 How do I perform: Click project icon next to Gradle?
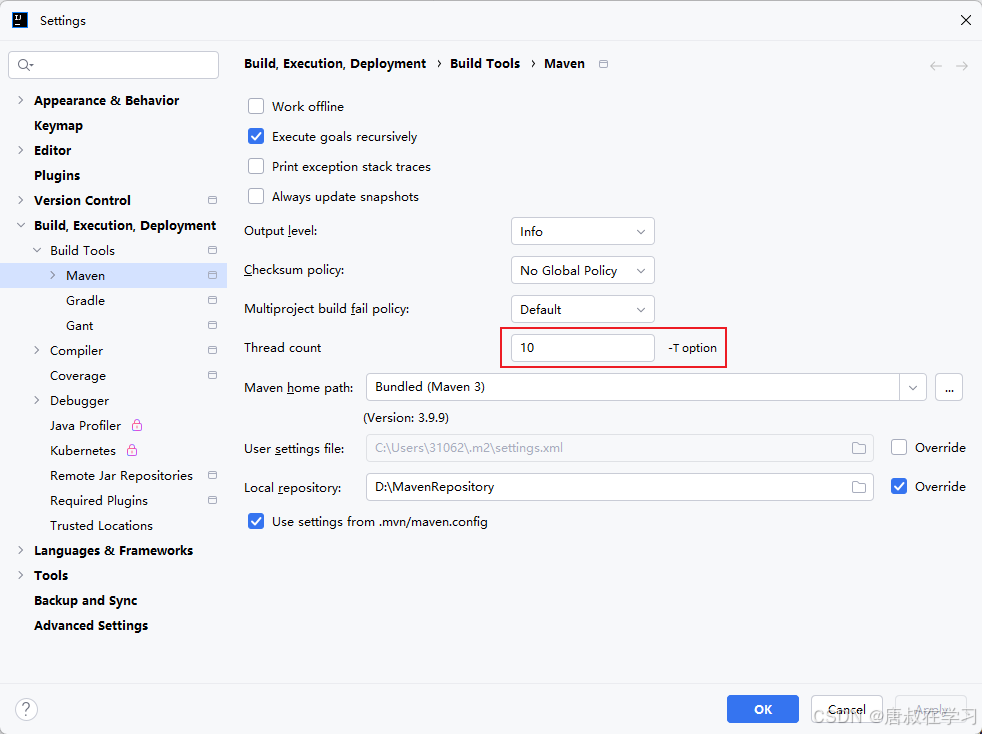coord(212,301)
